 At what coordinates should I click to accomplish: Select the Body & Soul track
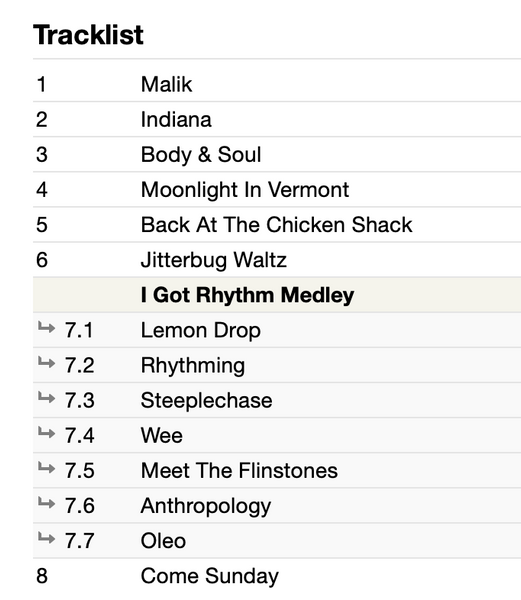201,155
